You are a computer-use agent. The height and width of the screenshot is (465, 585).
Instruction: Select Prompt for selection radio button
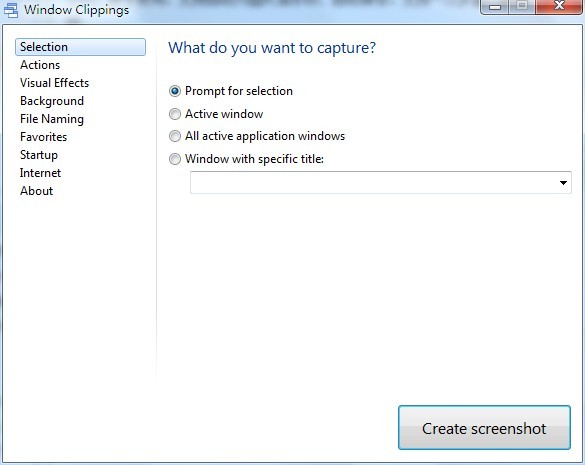[175, 91]
